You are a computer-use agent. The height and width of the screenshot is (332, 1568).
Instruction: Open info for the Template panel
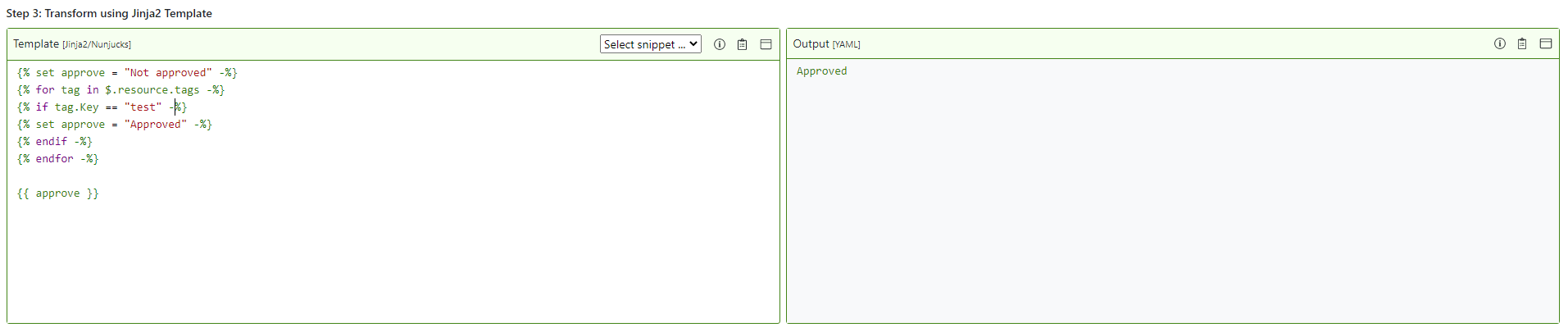pos(719,44)
